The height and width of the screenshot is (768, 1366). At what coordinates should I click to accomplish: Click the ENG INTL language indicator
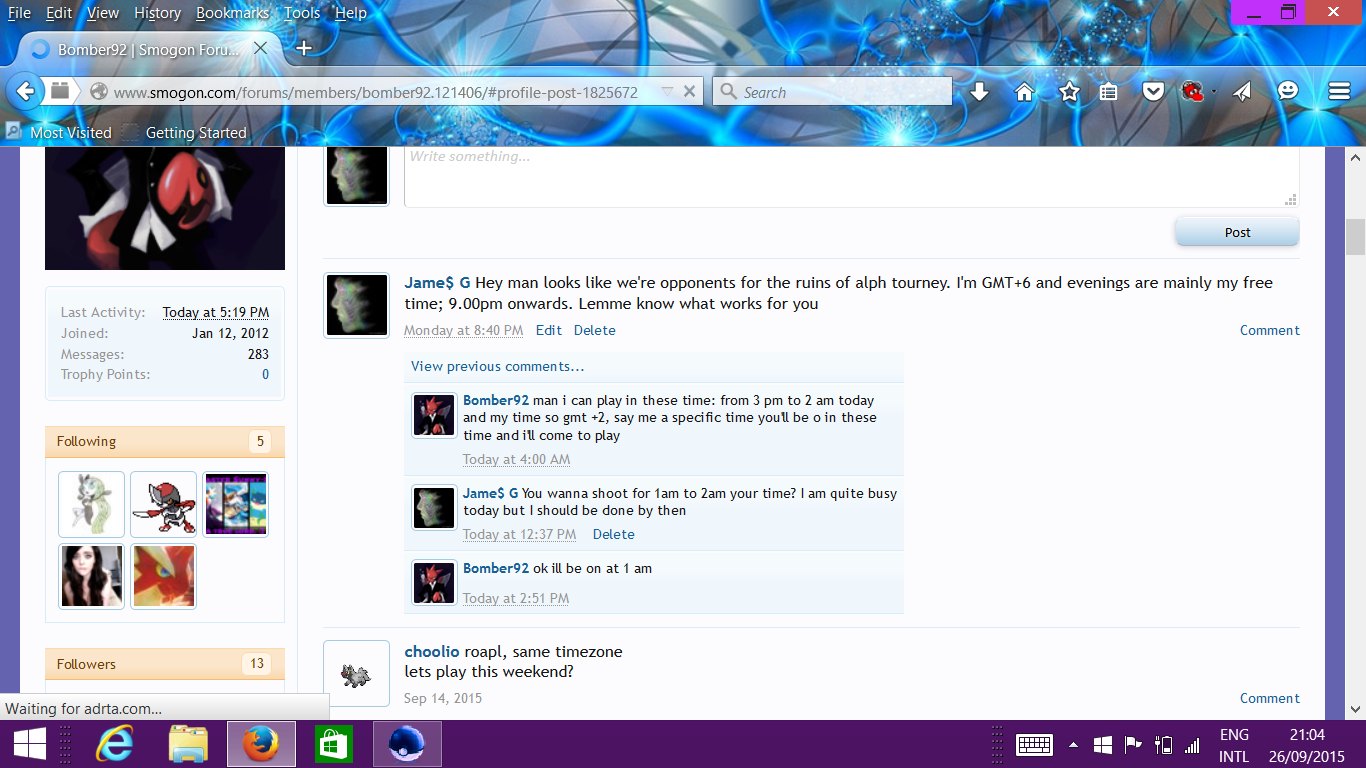pyautogui.click(x=1234, y=745)
